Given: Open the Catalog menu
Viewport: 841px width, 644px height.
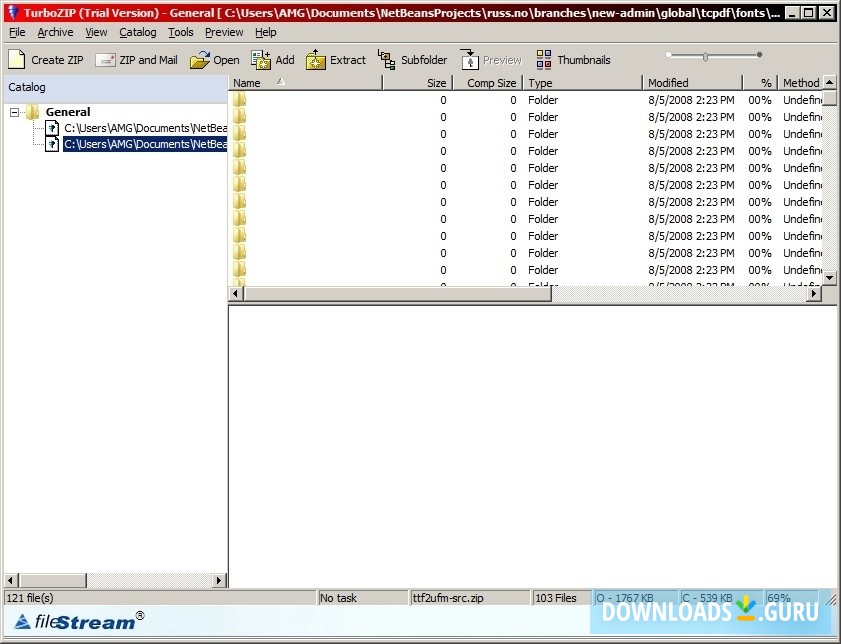Looking at the screenshot, I should [137, 32].
